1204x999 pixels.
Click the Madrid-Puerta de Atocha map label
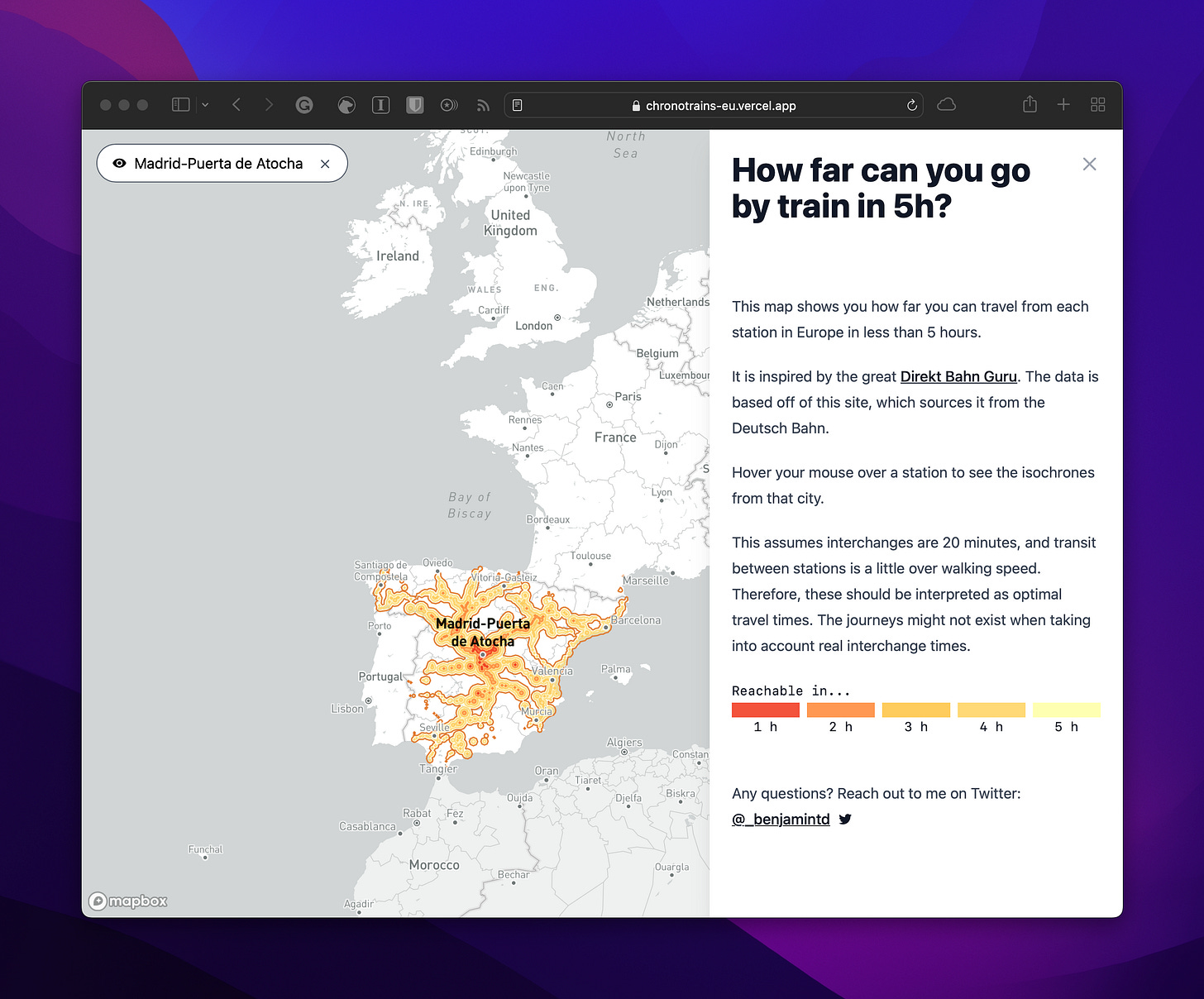[483, 633]
